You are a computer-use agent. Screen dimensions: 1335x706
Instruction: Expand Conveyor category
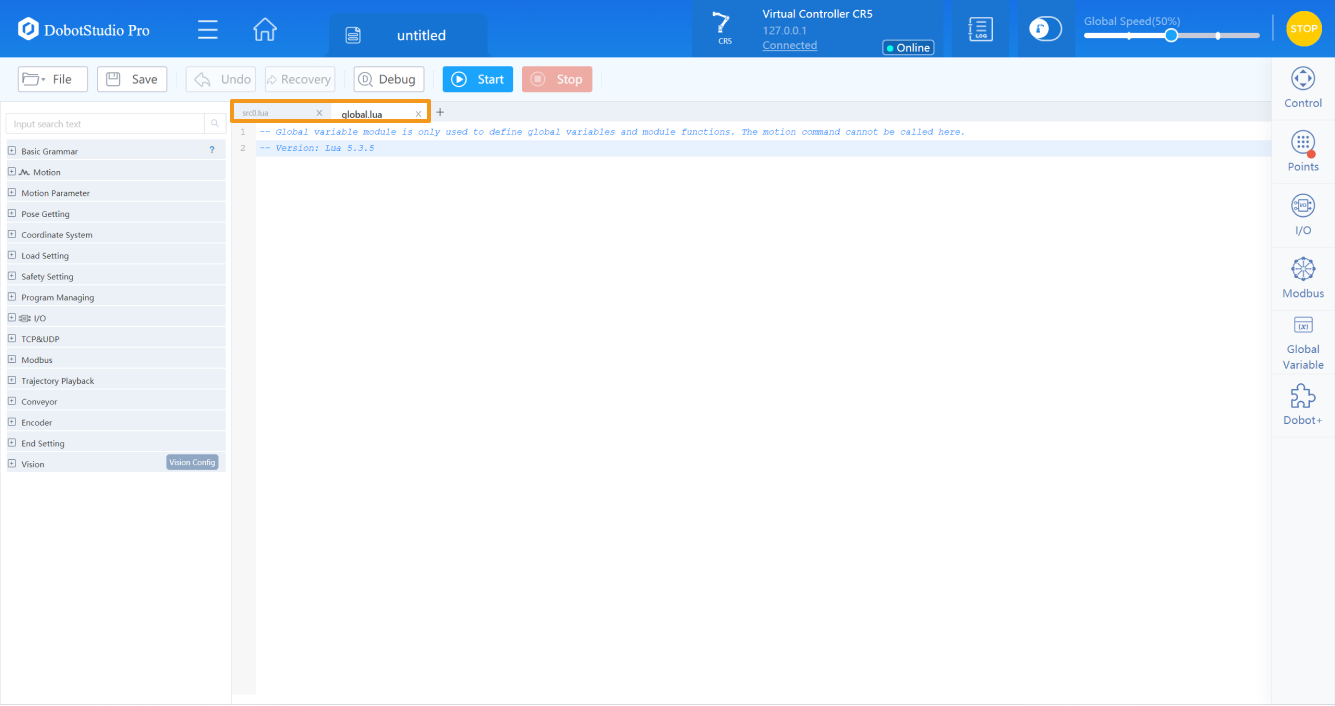coord(12,401)
